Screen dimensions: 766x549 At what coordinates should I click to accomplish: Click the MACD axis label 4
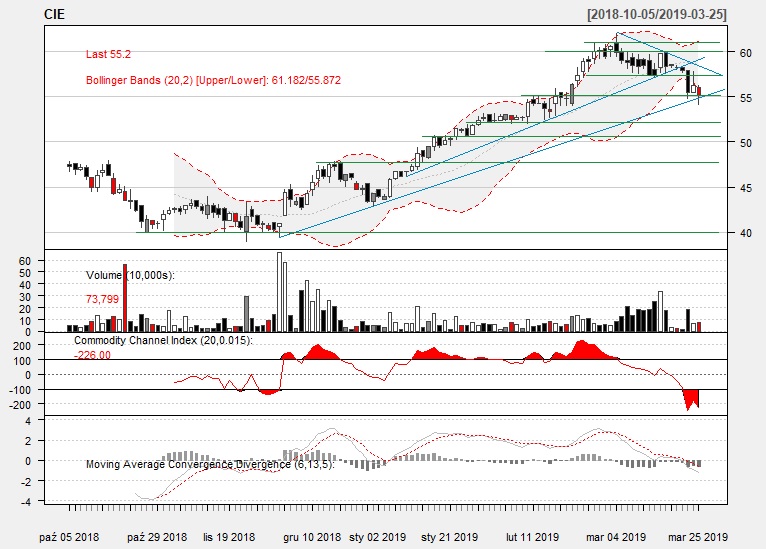click(27, 421)
